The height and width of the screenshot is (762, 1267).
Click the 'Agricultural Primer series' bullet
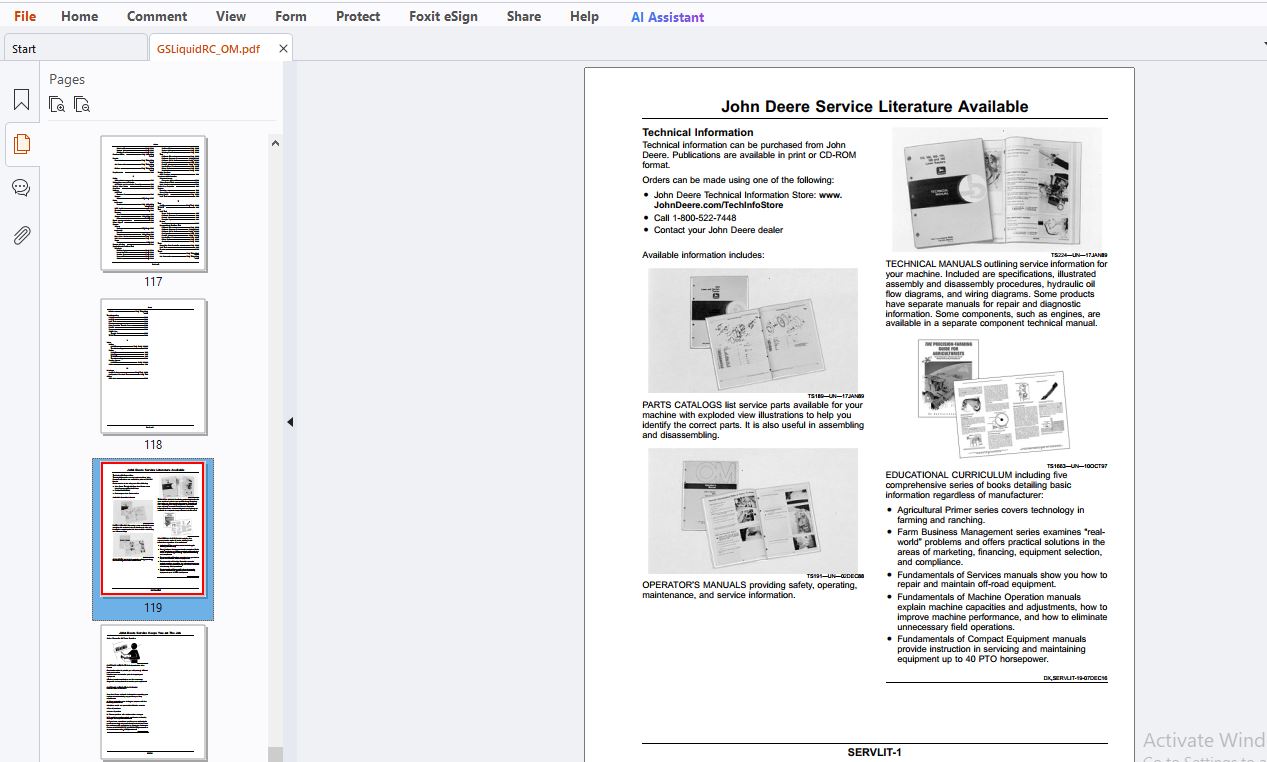pos(990,515)
